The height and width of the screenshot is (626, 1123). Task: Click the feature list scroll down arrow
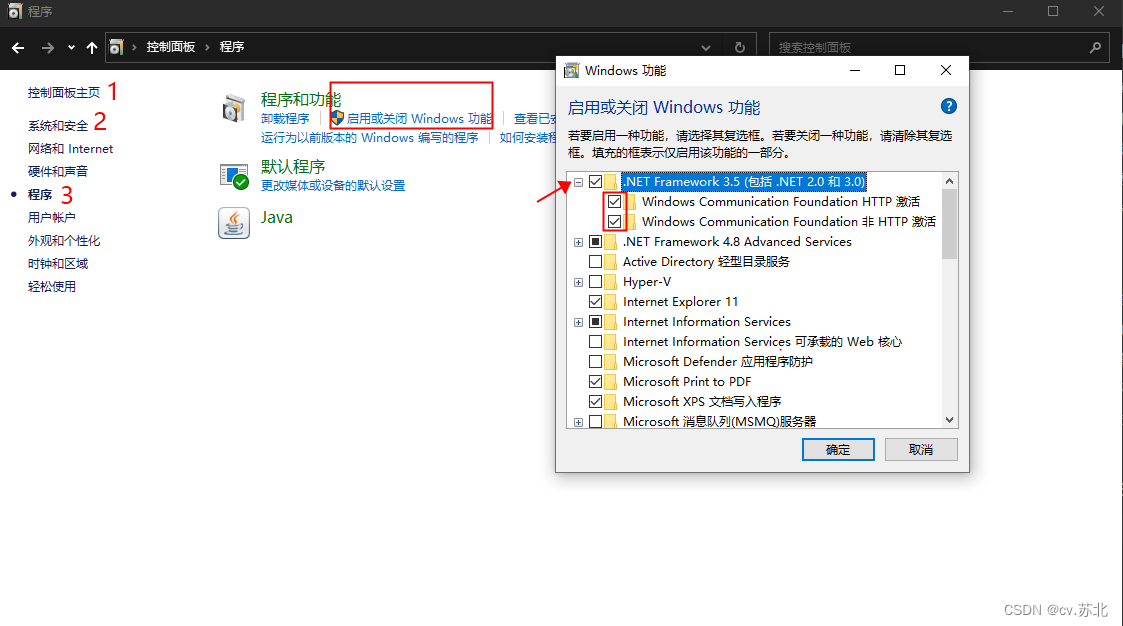point(950,420)
